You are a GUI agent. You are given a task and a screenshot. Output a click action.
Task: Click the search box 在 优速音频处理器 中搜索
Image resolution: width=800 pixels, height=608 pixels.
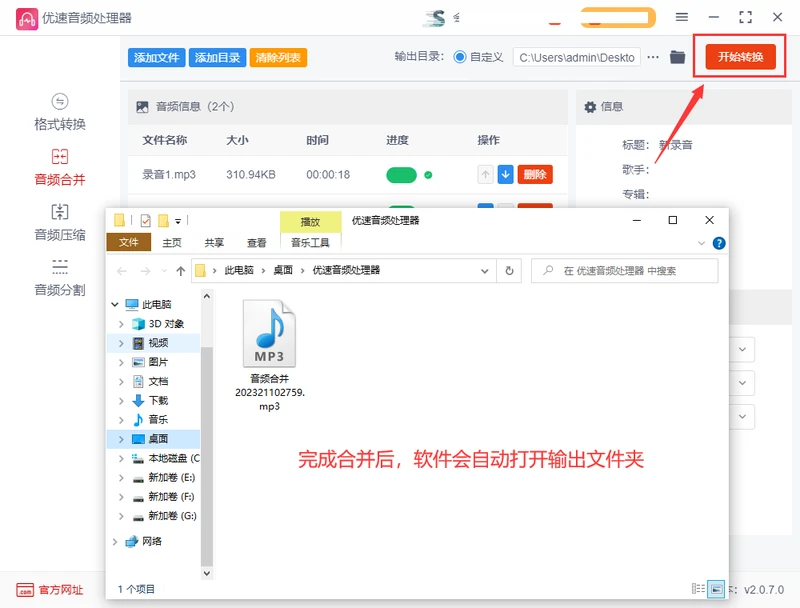click(624, 271)
